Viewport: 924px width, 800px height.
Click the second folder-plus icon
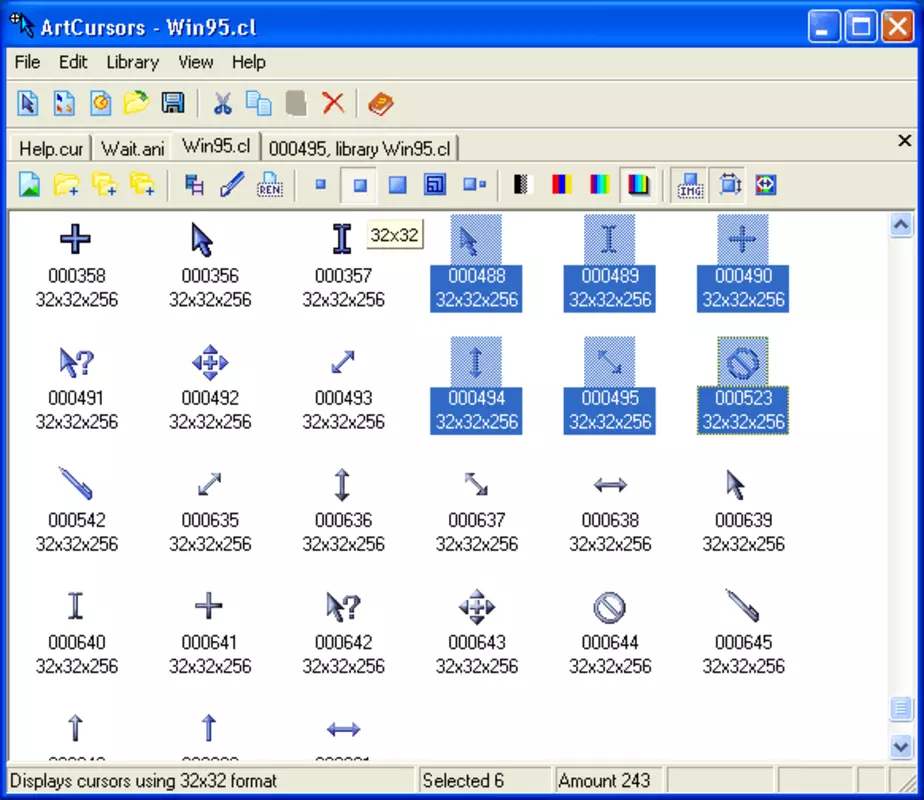pyautogui.click(x=104, y=185)
